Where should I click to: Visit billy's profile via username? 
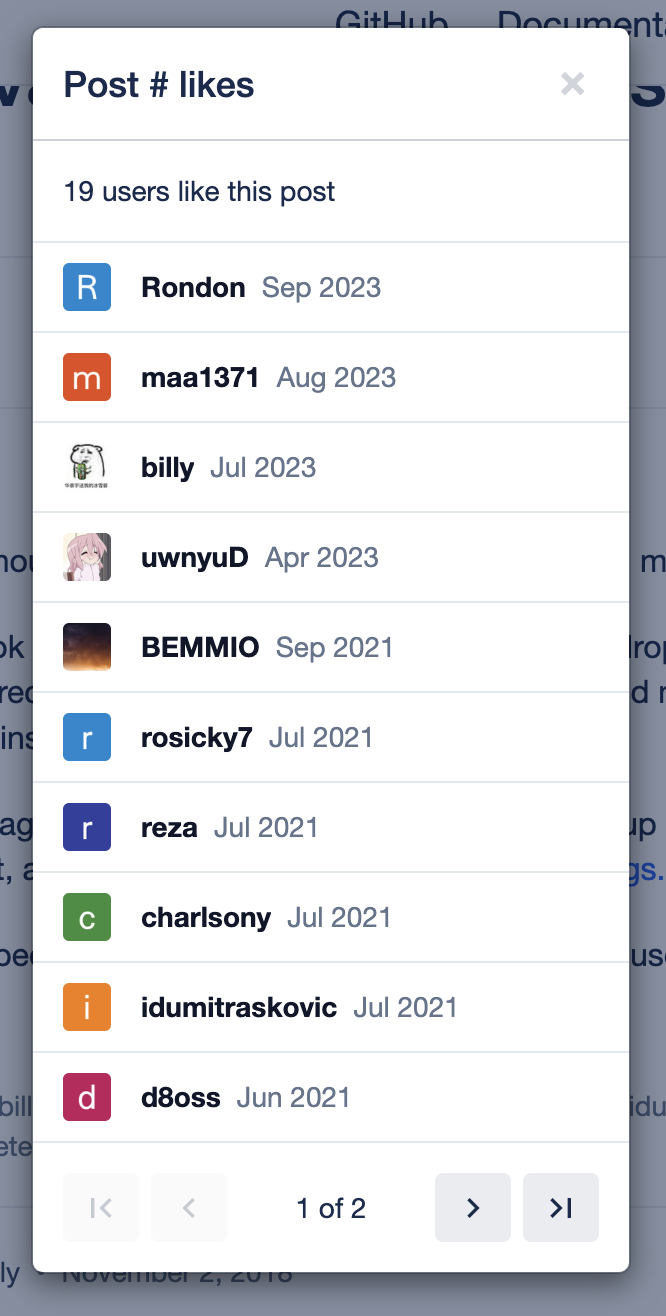coord(168,468)
